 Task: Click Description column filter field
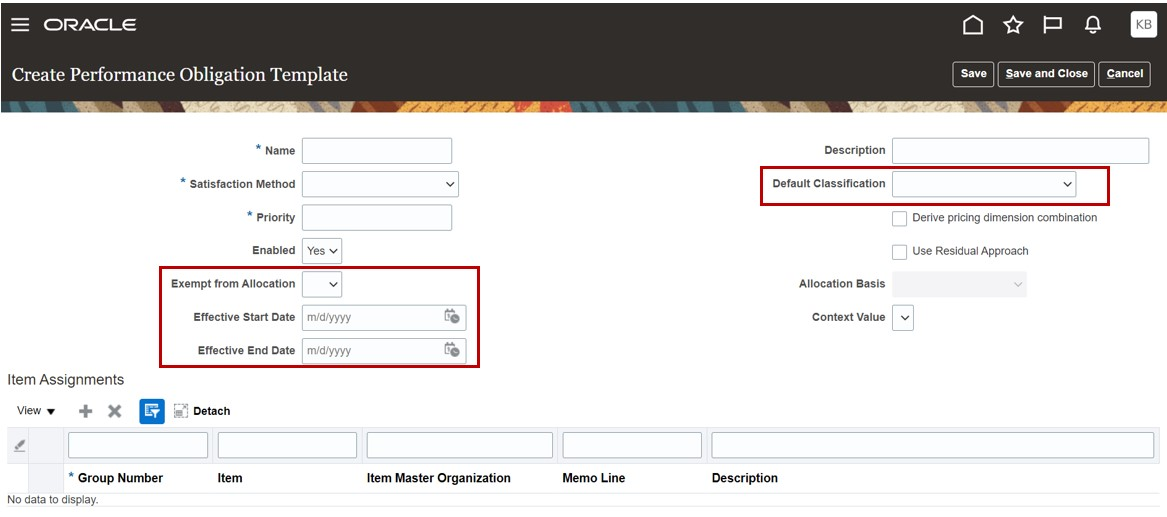coord(933,445)
